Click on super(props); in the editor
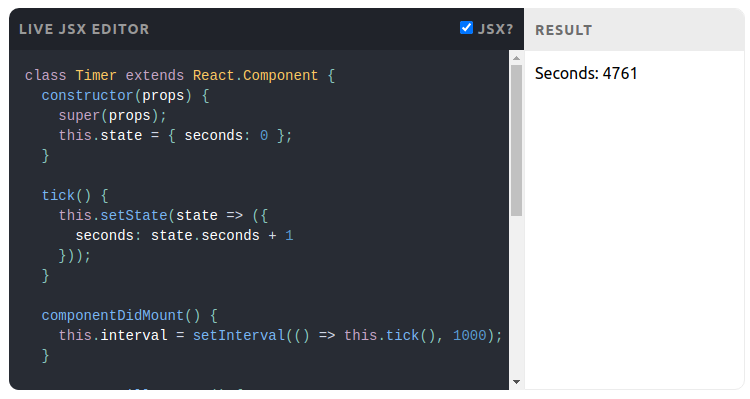Viewport: 750px width, 399px height. coord(112,116)
